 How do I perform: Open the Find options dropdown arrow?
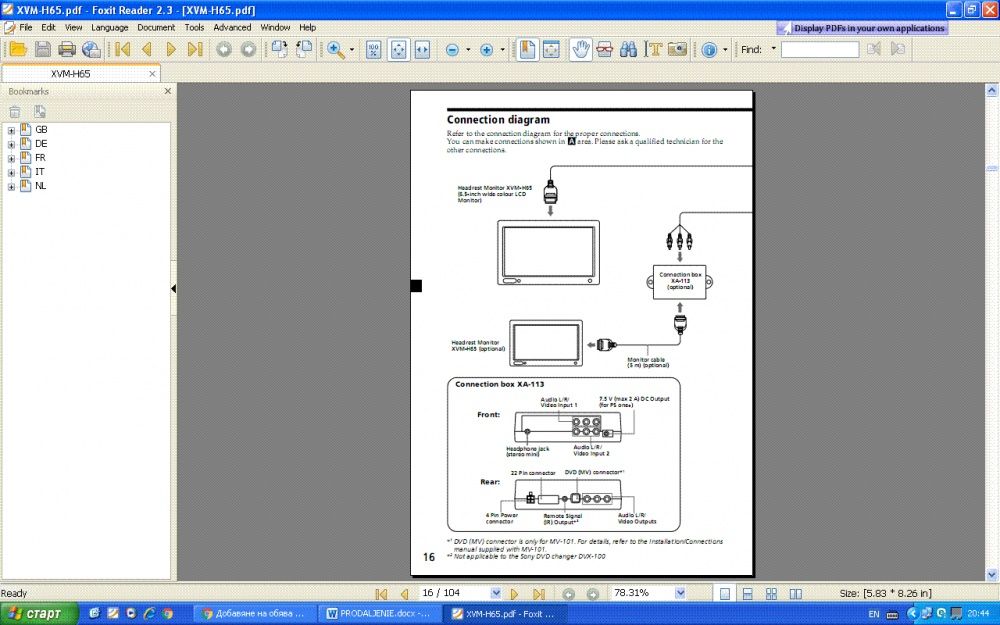(x=774, y=48)
